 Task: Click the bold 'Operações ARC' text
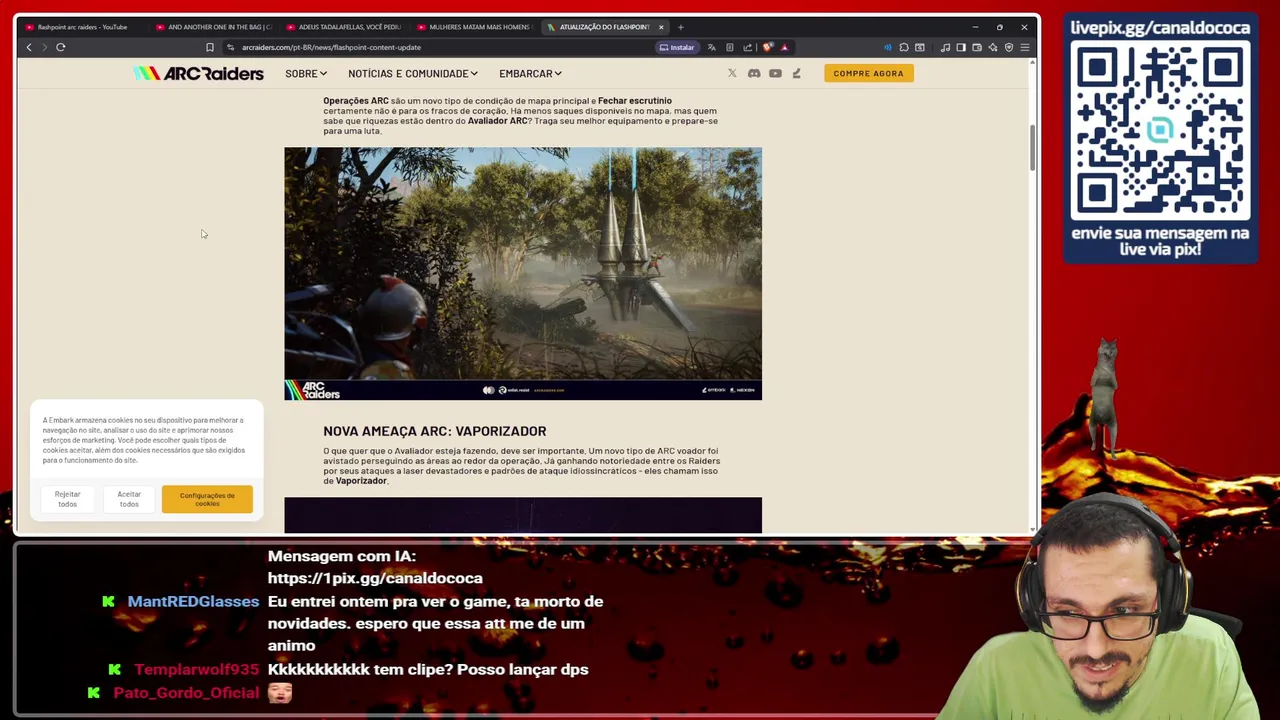pyautogui.click(x=356, y=101)
